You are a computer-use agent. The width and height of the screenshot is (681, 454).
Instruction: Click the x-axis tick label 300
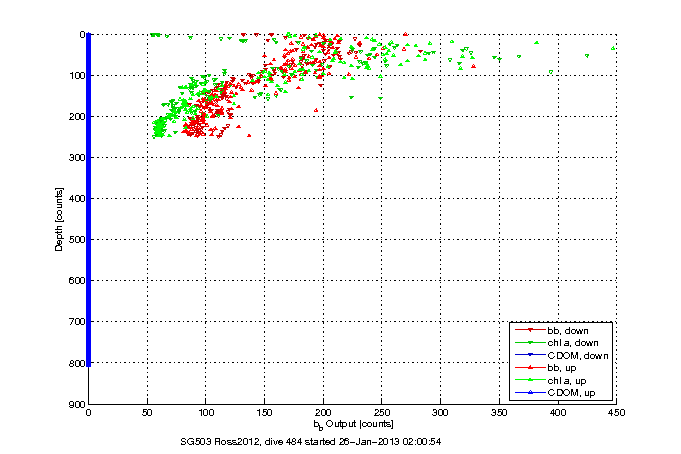pos(440,412)
